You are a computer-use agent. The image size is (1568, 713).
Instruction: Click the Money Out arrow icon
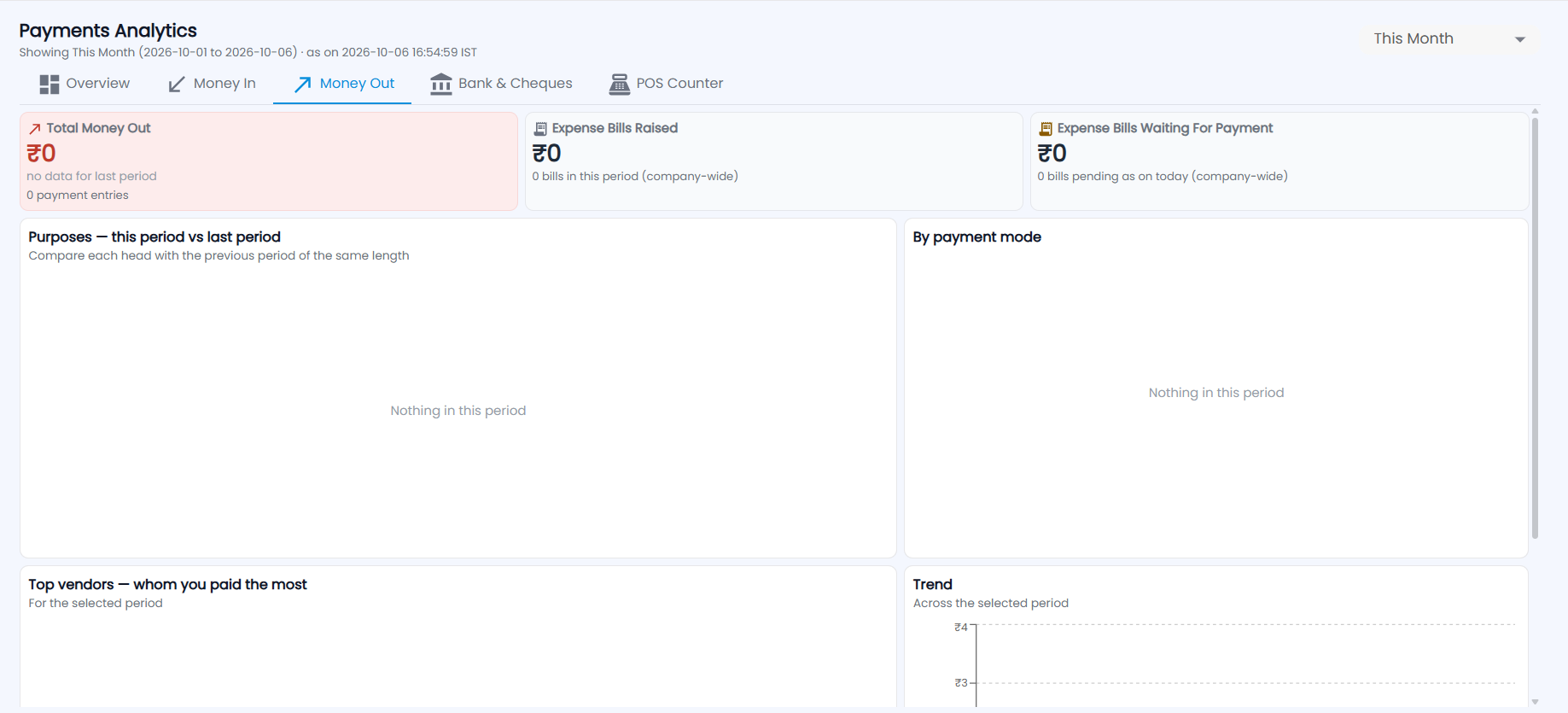pos(302,84)
